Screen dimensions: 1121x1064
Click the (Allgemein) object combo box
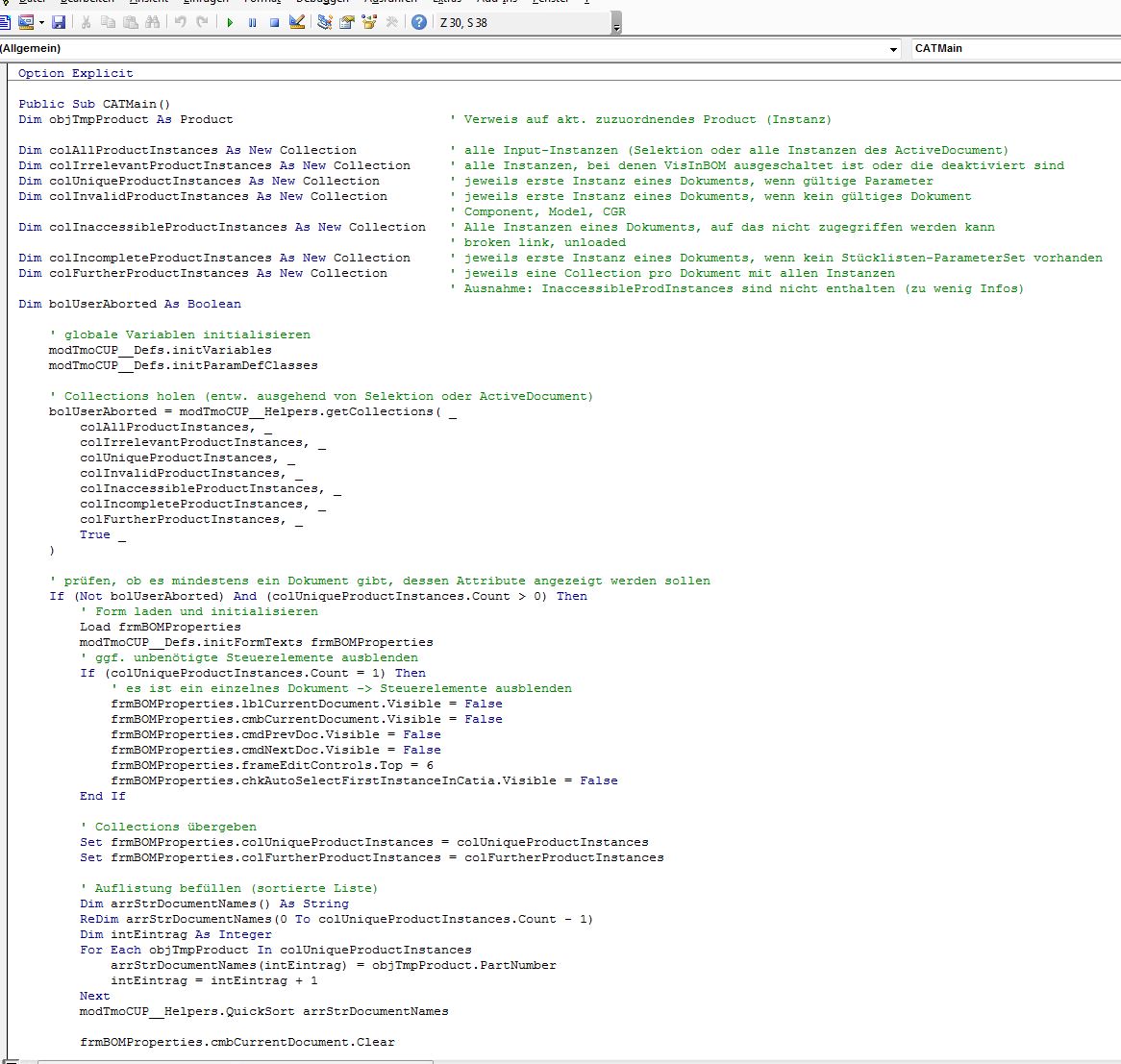pyautogui.click(x=449, y=49)
